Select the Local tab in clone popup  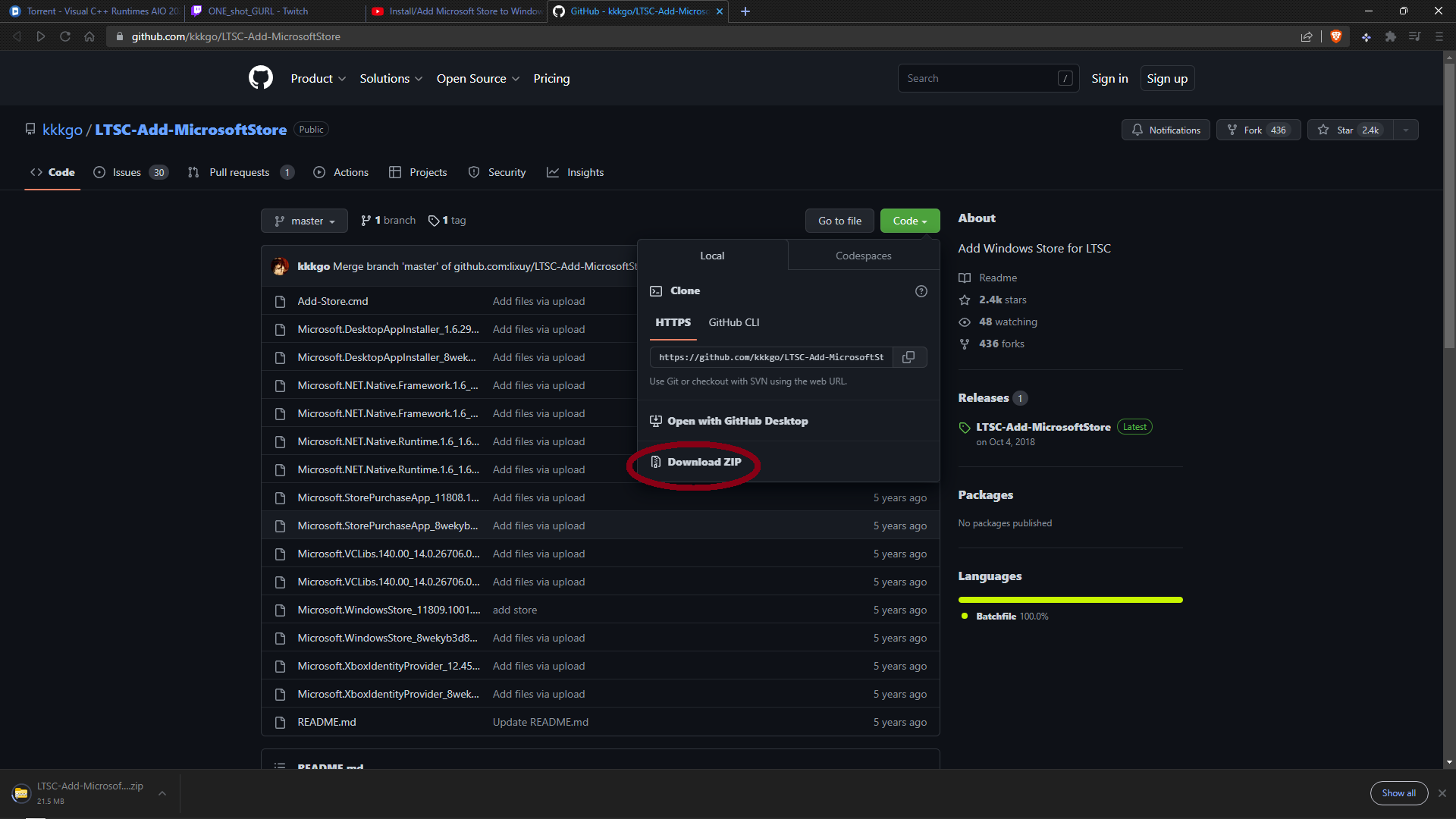pyautogui.click(x=712, y=256)
